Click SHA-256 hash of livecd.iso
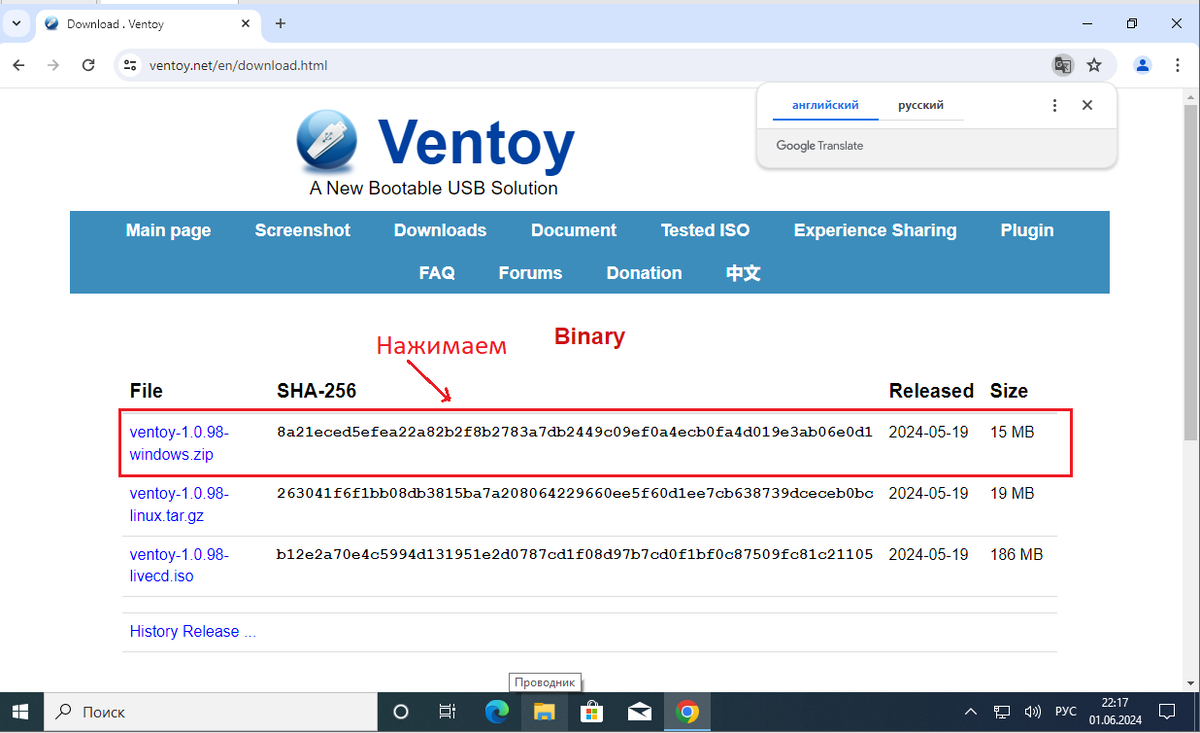The width and height of the screenshot is (1200, 733). (x=575, y=554)
